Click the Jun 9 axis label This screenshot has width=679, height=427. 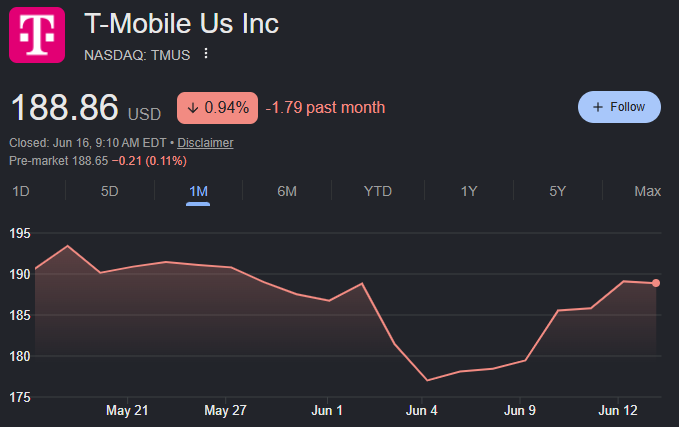tap(520, 410)
